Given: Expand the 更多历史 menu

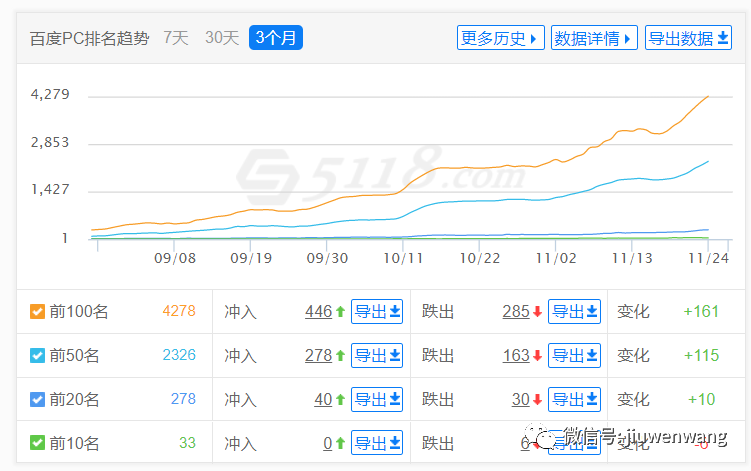Looking at the screenshot, I should [x=500, y=39].
